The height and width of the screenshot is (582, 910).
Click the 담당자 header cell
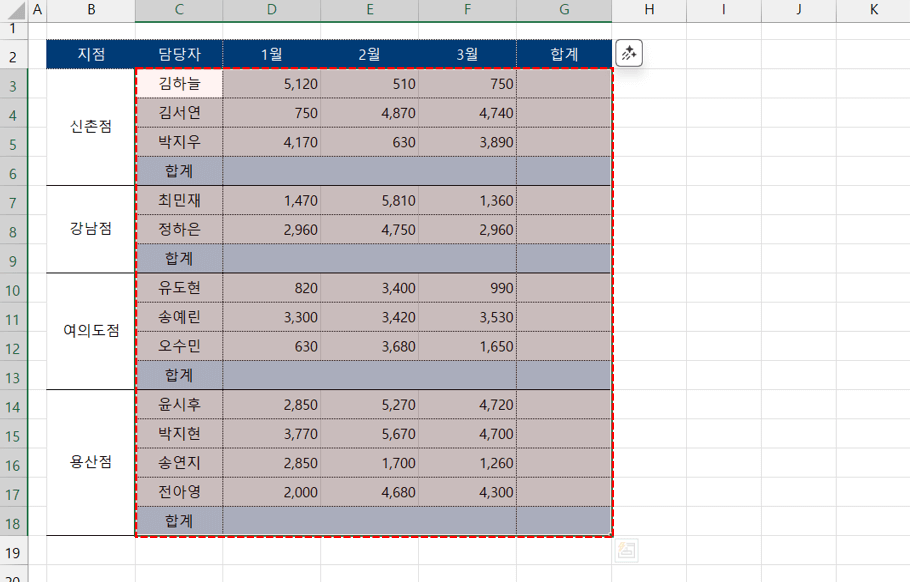(x=179, y=54)
